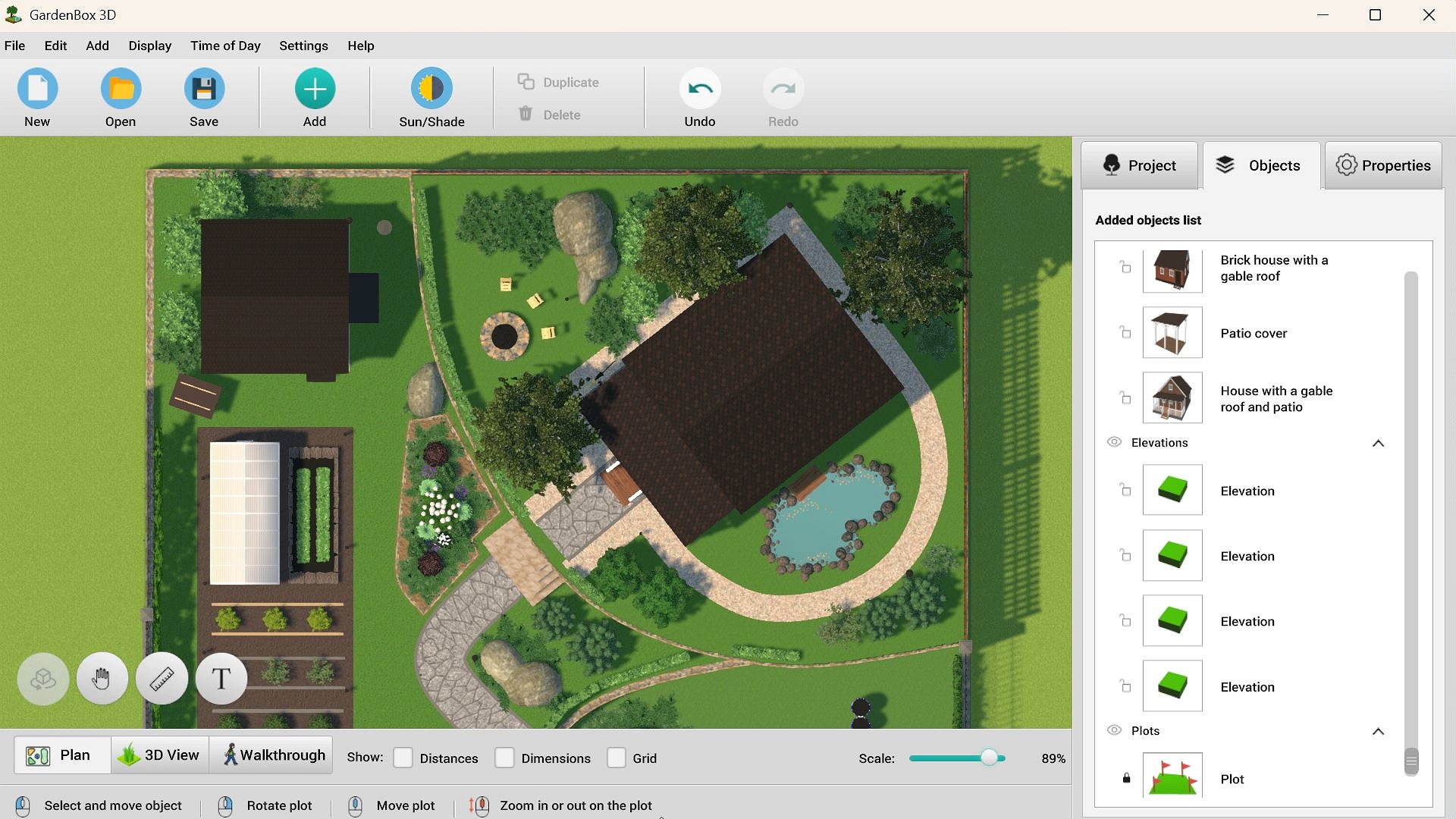Viewport: 1456px width, 819px height.
Task: Click the green Add plus icon
Action: [315, 89]
